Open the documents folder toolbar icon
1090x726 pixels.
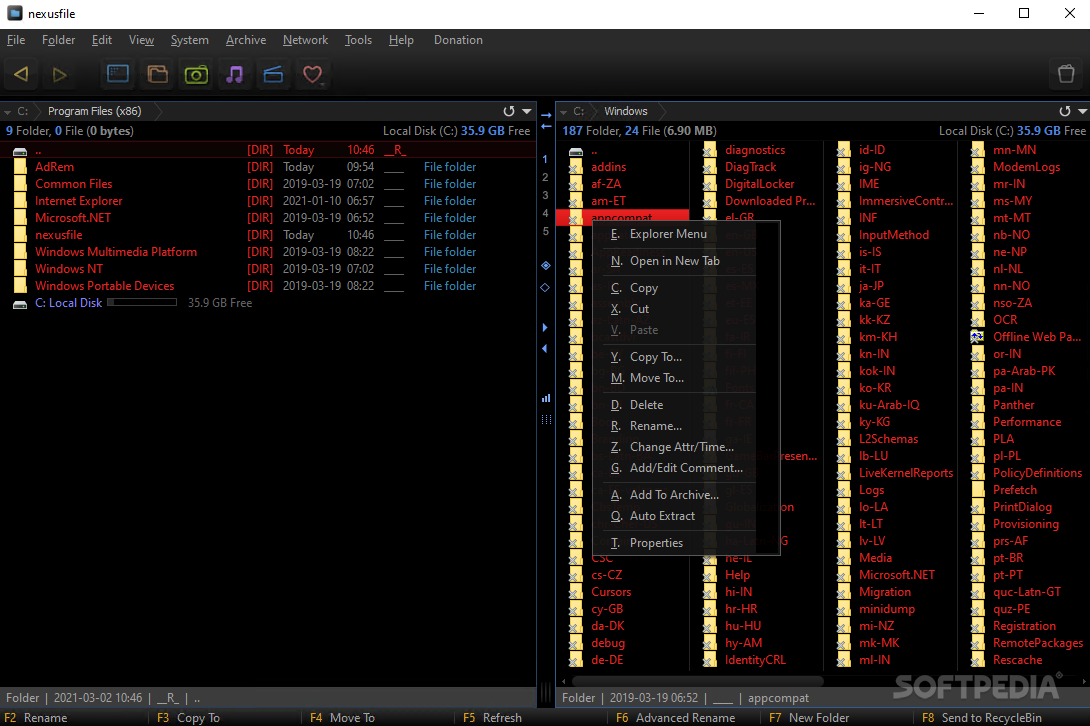[x=157, y=74]
